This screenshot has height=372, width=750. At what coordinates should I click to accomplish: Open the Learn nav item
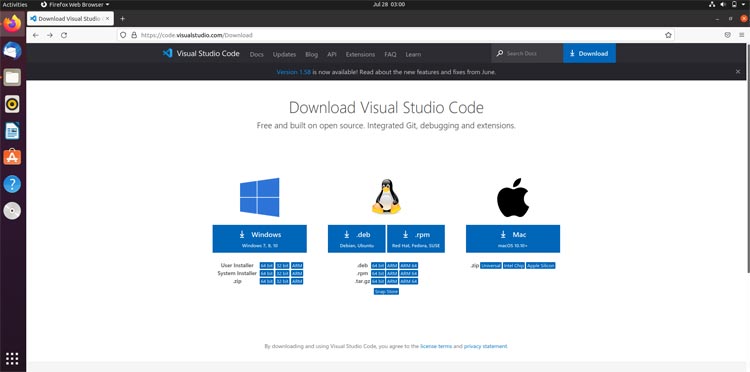pyautogui.click(x=413, y=54)
